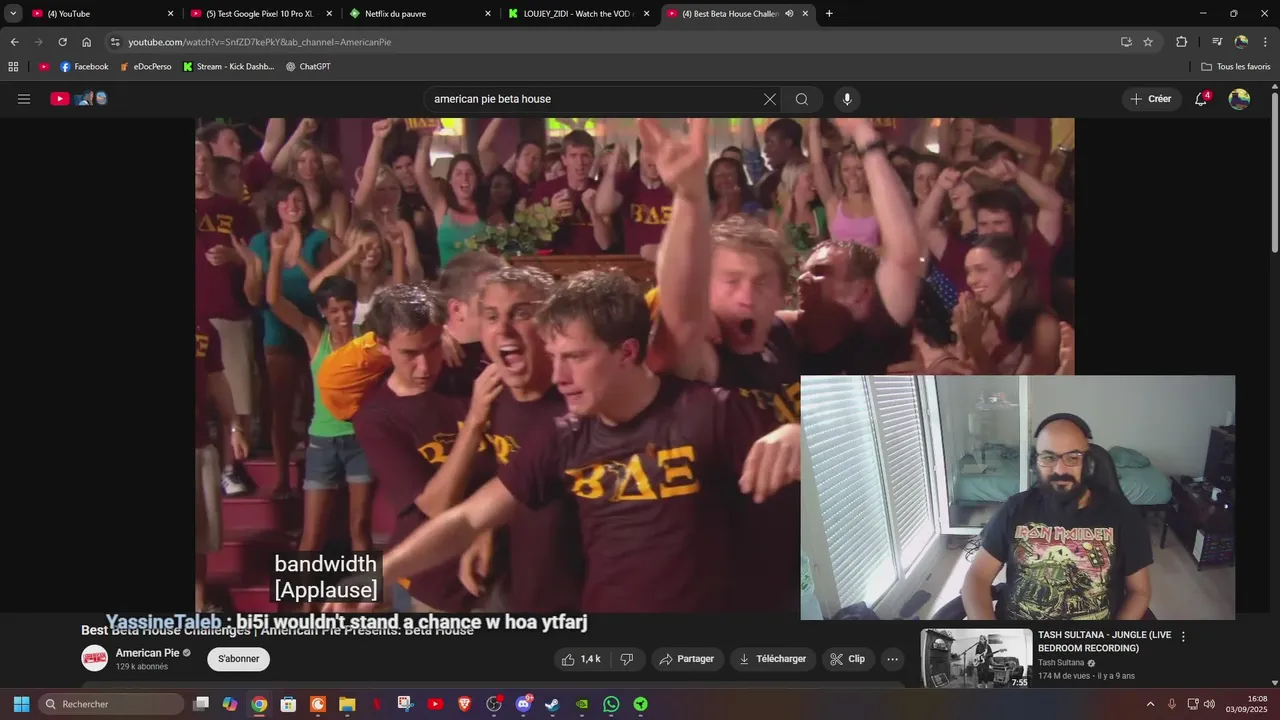Switch to Netflix du pauvre tab

[x=420, y=14]
